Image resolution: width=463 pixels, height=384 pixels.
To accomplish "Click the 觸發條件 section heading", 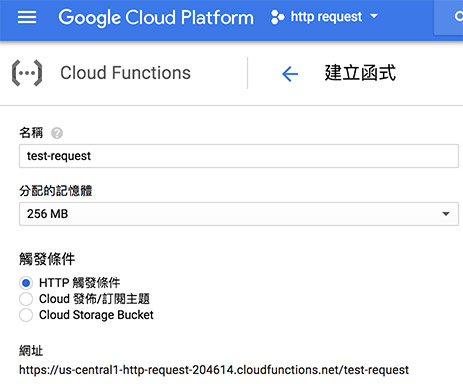I will (47, 259).
